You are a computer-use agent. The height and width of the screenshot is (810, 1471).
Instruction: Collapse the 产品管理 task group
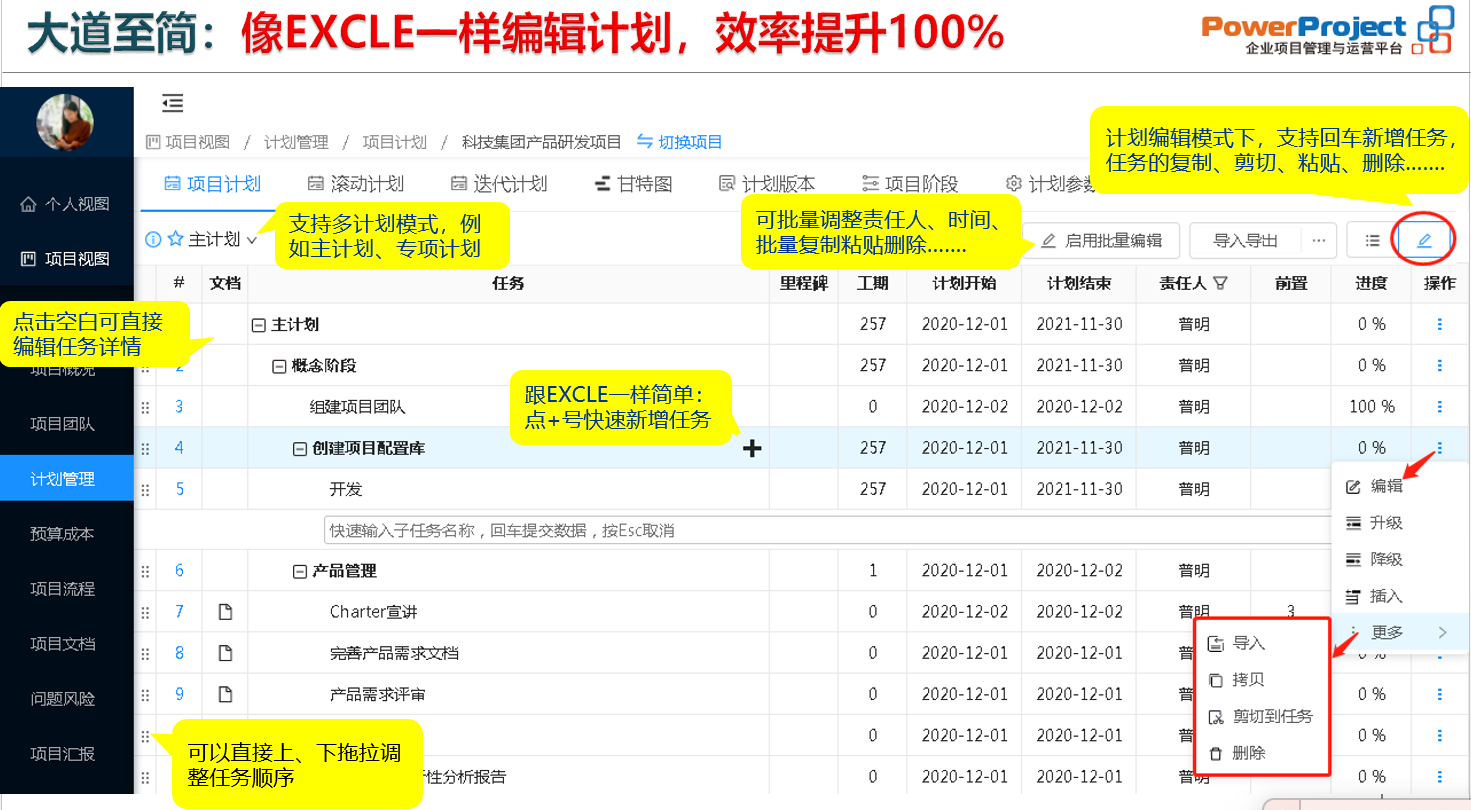[299, 571]
